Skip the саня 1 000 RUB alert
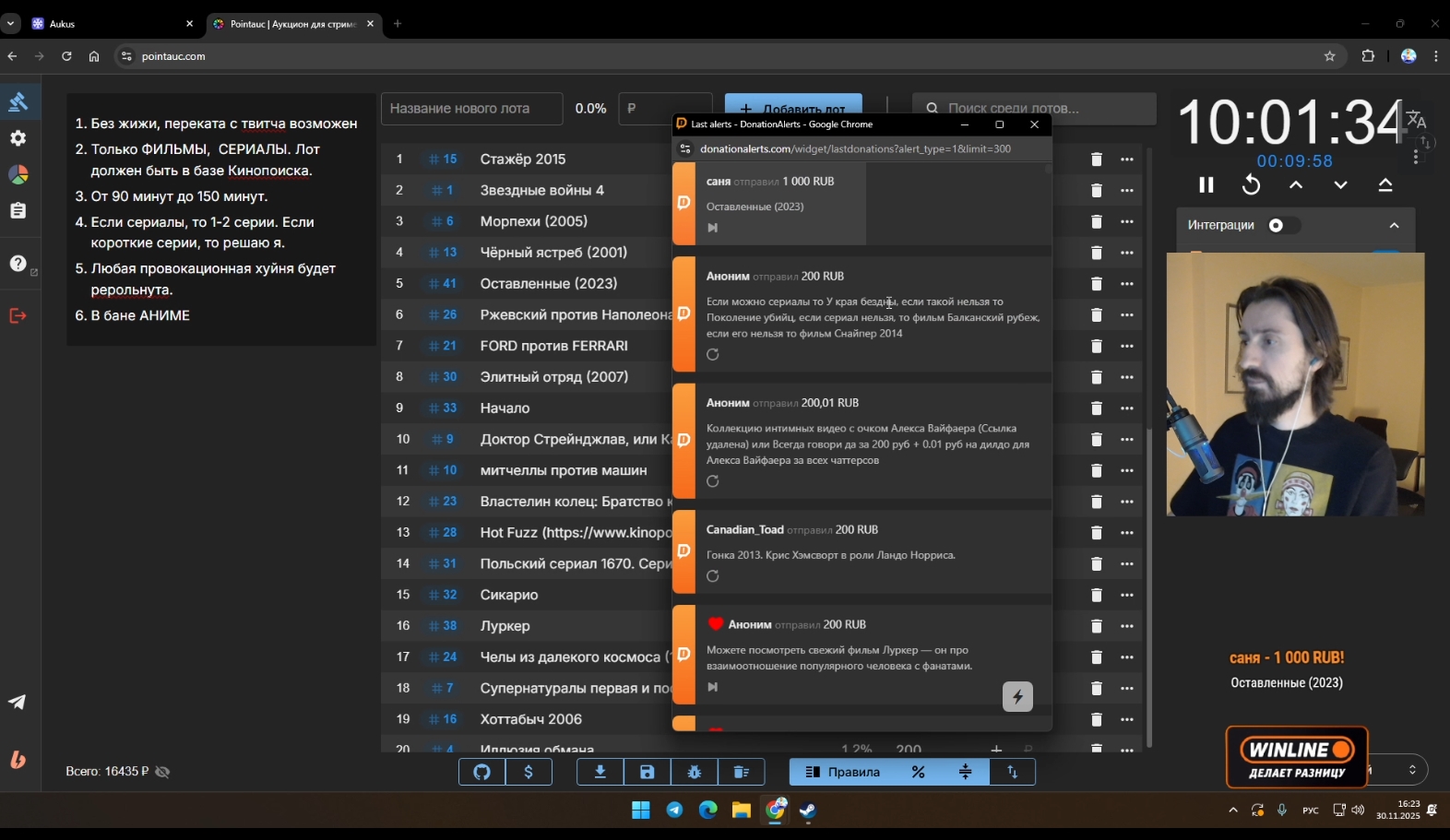The image size is (1450, 840). click(713, 228)
